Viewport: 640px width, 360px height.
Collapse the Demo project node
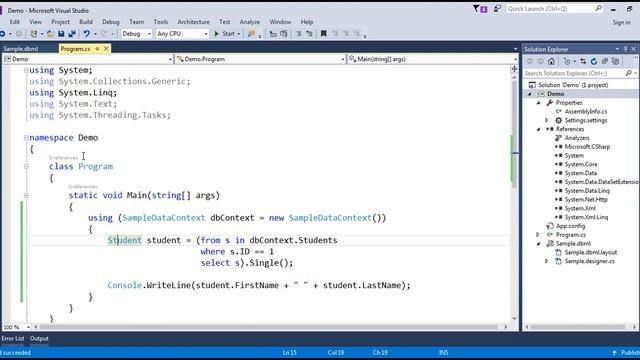pyautogui.click(x=530, y=94)
